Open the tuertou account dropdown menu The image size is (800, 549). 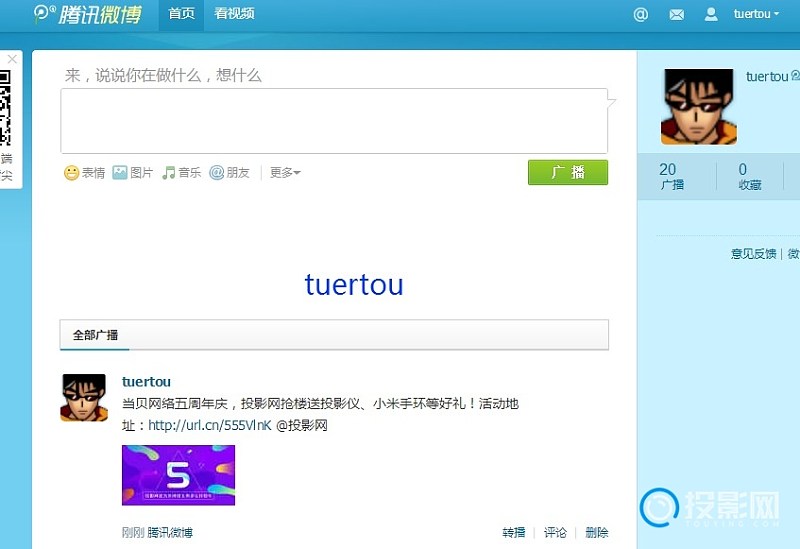click(756, 14)
